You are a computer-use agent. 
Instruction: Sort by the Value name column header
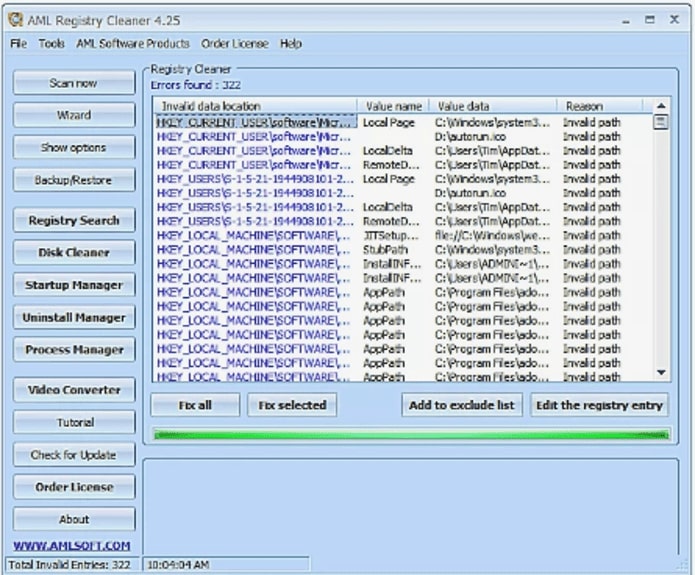pyautogui.click(x=394, y=106)
